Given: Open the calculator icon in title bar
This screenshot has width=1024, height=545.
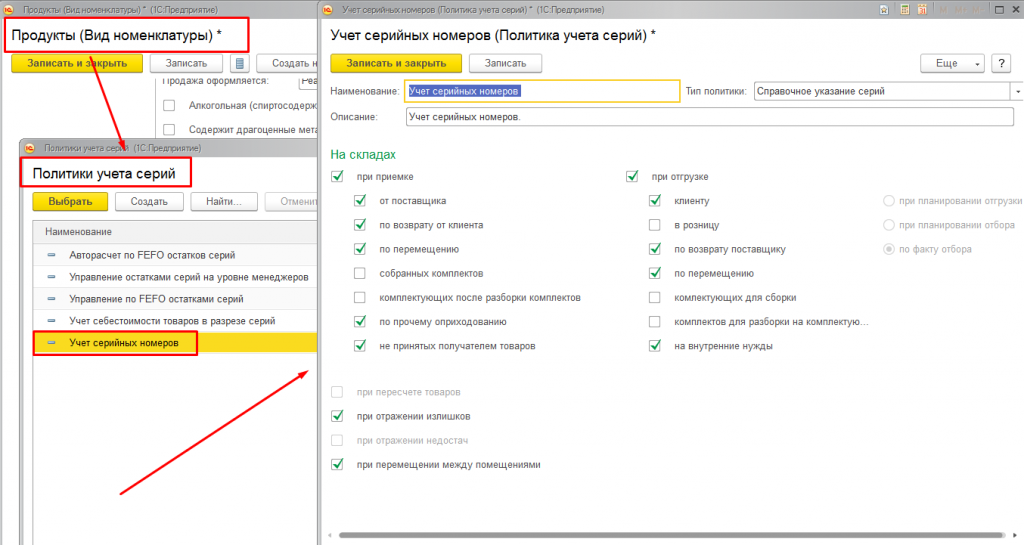Looking at the screenshot, I should tap(904, 10).
